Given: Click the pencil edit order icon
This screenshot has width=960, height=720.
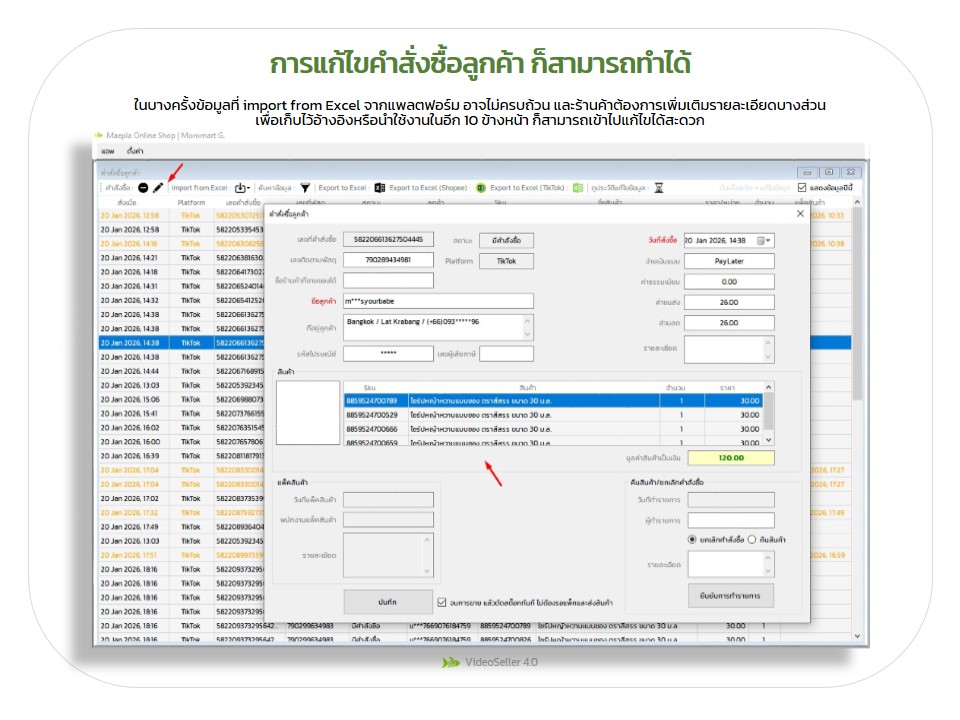Looking at the screenshot, I should point(158,187).
